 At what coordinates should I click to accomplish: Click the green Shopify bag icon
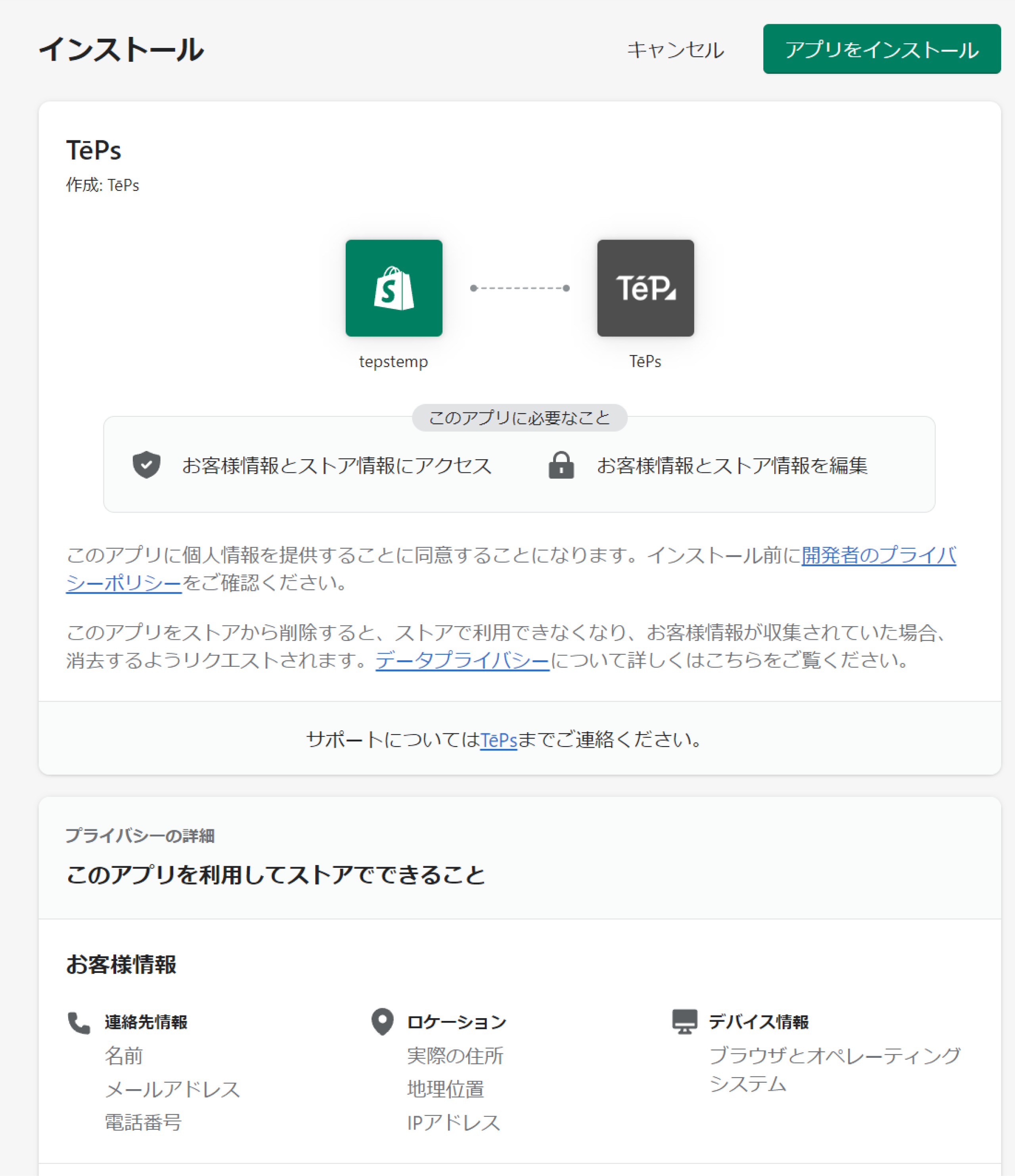(x=394, y=288)
